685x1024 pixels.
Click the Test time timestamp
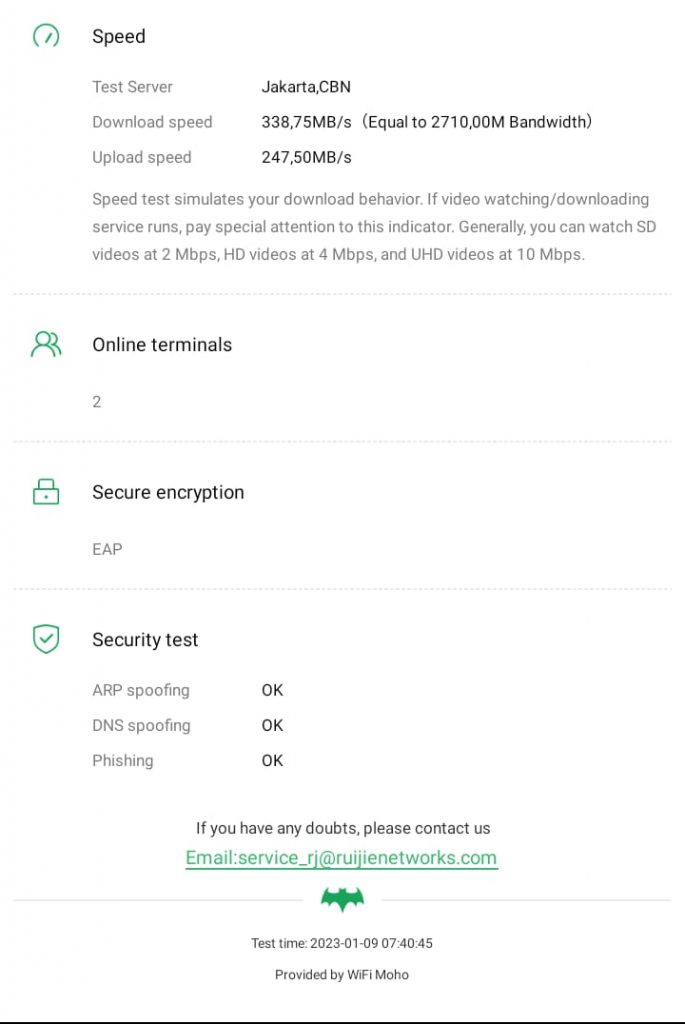[x=342, y=943]
